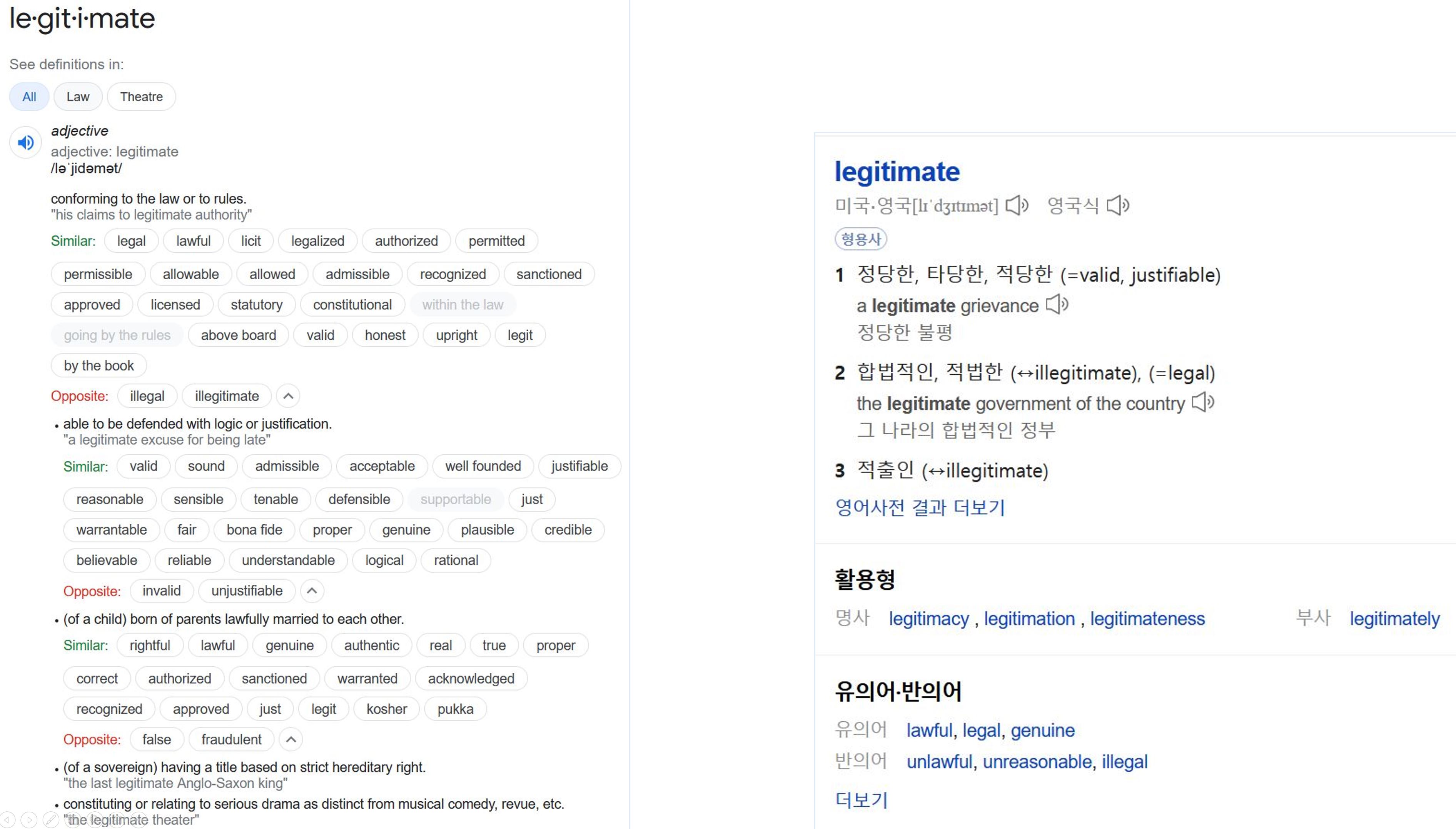Select the Law definitions filter
Viewport: 1456px width, 829px height.
(78, 97)
